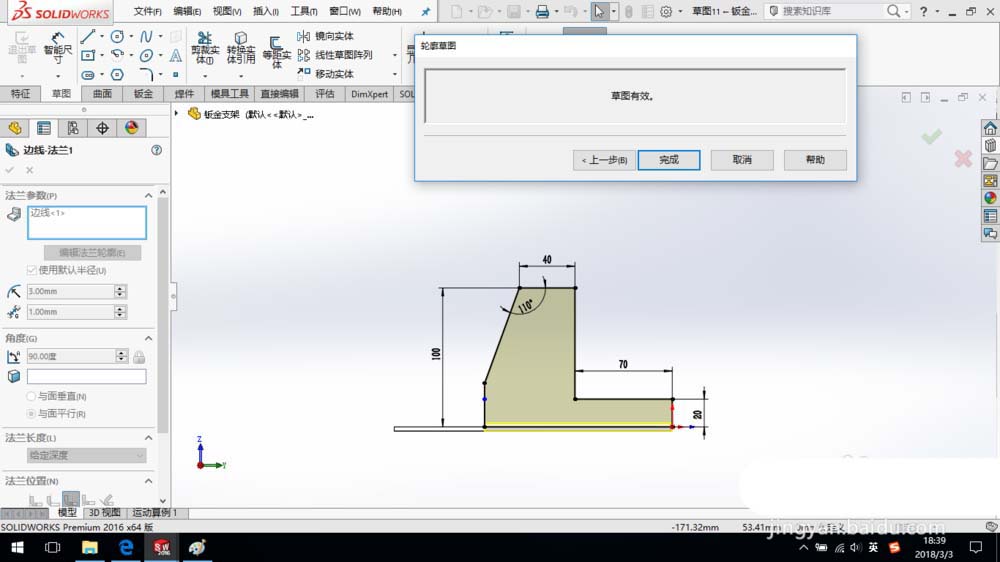The width and height of the screenshot is (1000, 562).
Task: Select the Ellipse sketch tool
Action: coord(146,55)
